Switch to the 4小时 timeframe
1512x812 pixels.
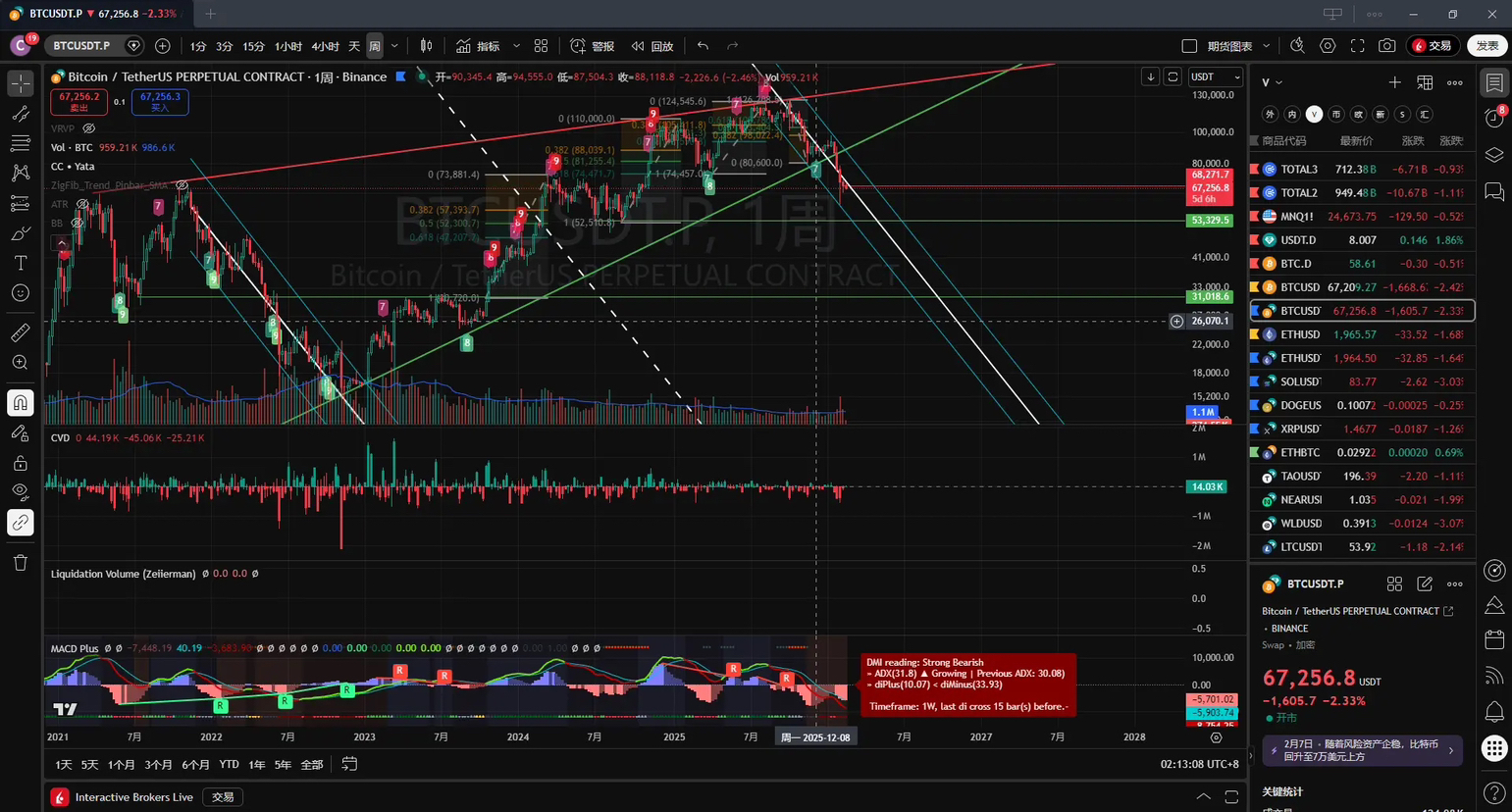coord(325,46)
